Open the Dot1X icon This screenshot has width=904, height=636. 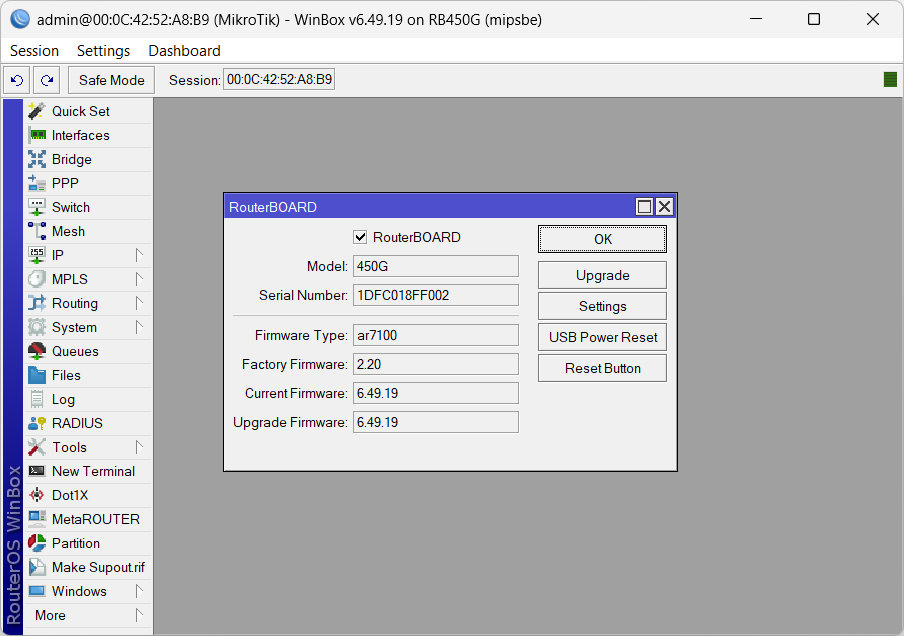tap(37, 495)
